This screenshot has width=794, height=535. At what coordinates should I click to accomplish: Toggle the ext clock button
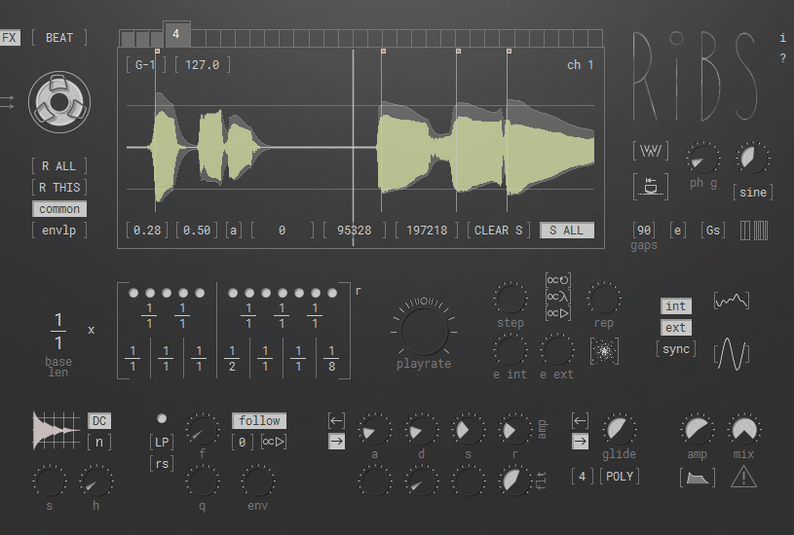[676, 327]
